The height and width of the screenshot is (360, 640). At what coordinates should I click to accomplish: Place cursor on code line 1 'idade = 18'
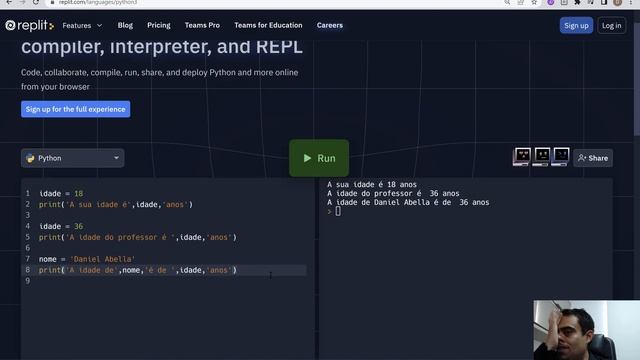click(x=61, y=193)
